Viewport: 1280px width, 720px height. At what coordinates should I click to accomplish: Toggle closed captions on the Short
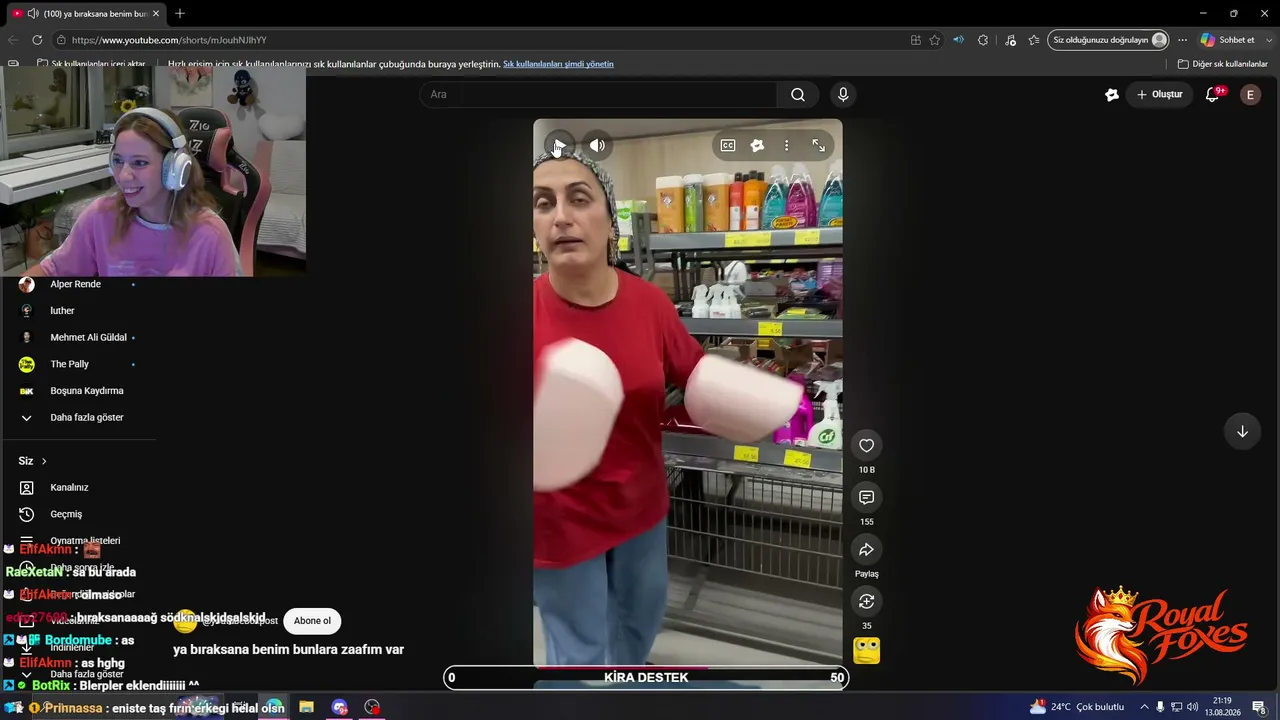728,146
